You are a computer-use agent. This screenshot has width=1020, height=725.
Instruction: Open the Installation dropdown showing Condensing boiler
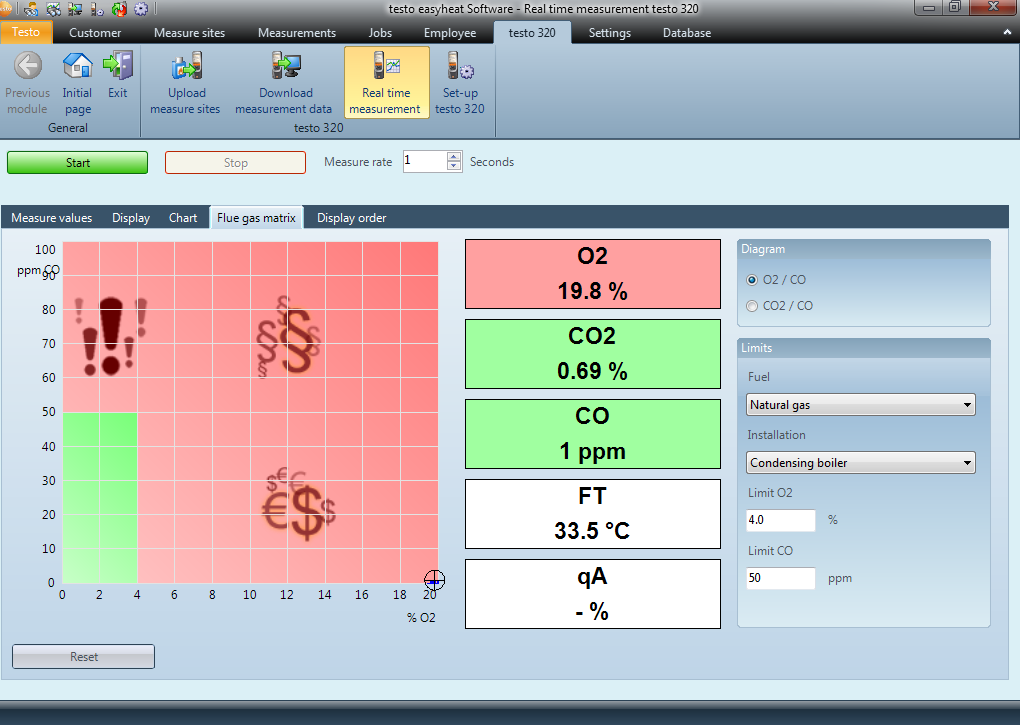(861, 462)
